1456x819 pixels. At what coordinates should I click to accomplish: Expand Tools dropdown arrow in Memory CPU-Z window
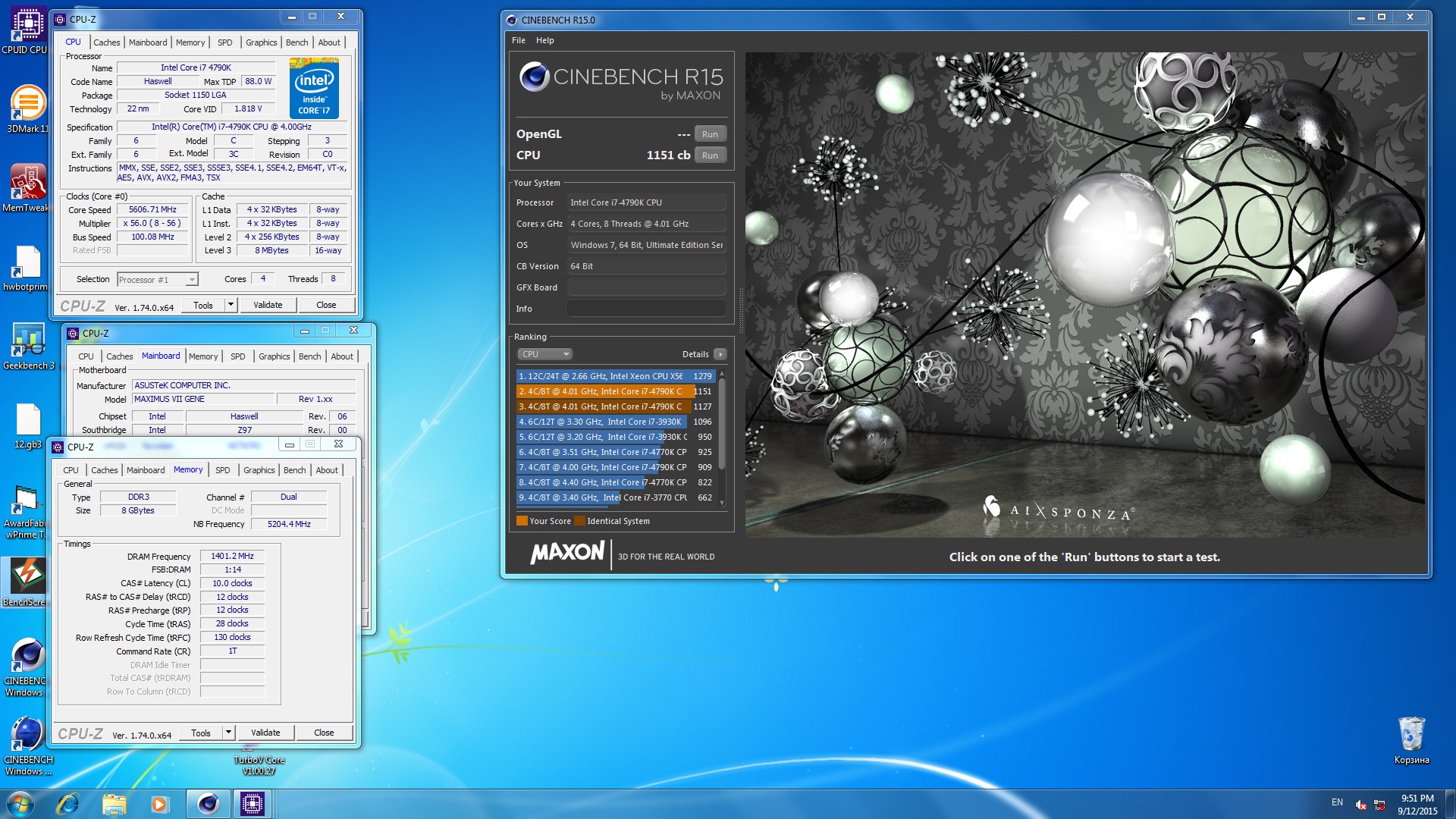228,733
